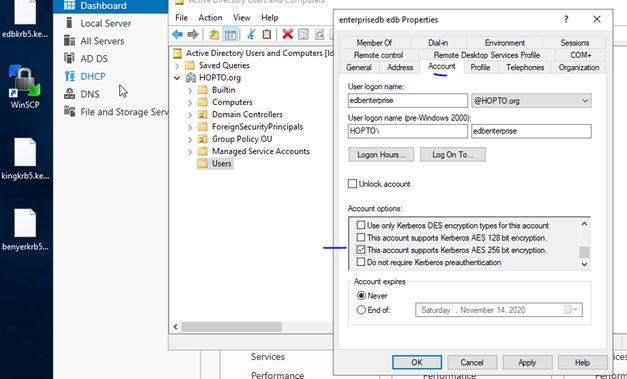The width and height of the screenshot is (627, 379).
Task: Check Kerberos AES 128 bit encryption option
Action: pos(361,237)
